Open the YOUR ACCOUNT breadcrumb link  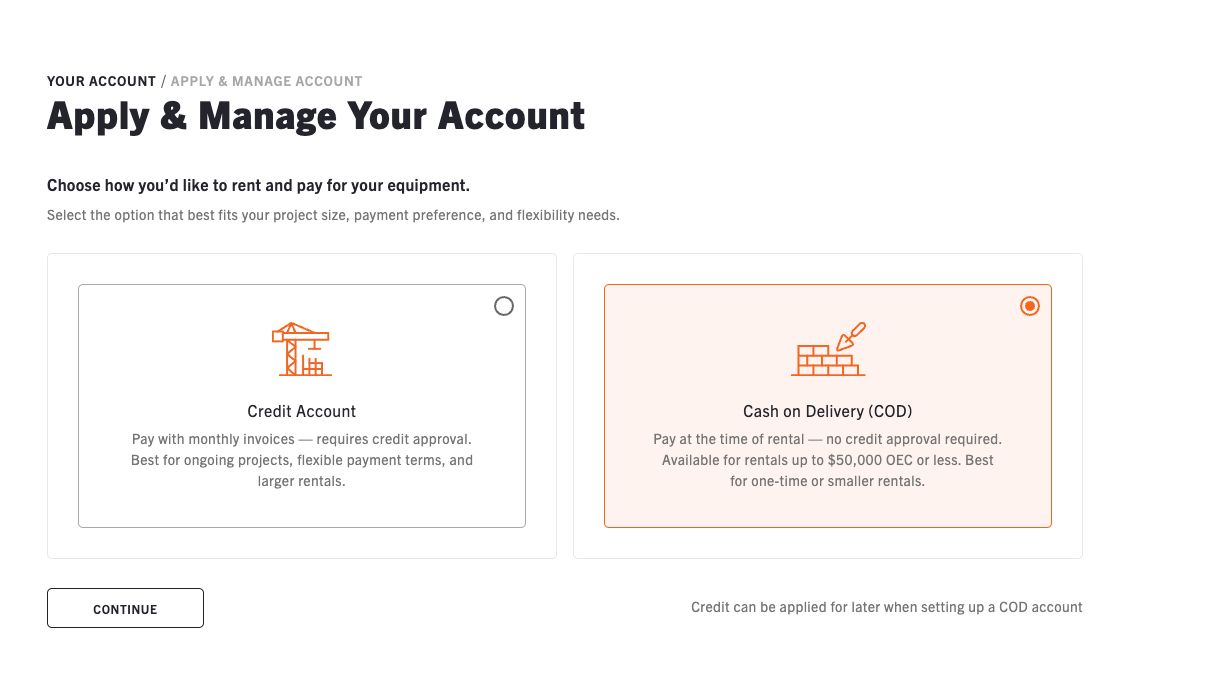101,81
